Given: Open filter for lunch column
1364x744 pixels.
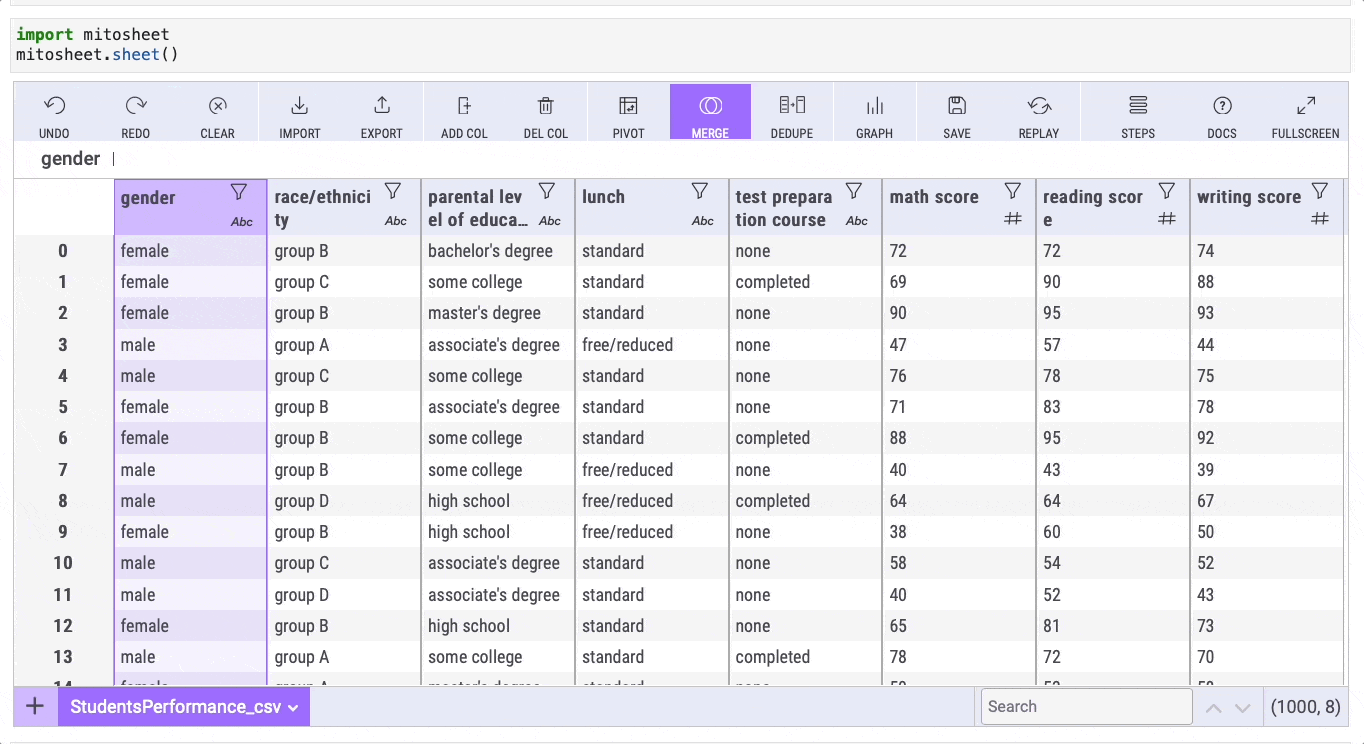Looking at the screenshot, I should (x=700, y=191).
